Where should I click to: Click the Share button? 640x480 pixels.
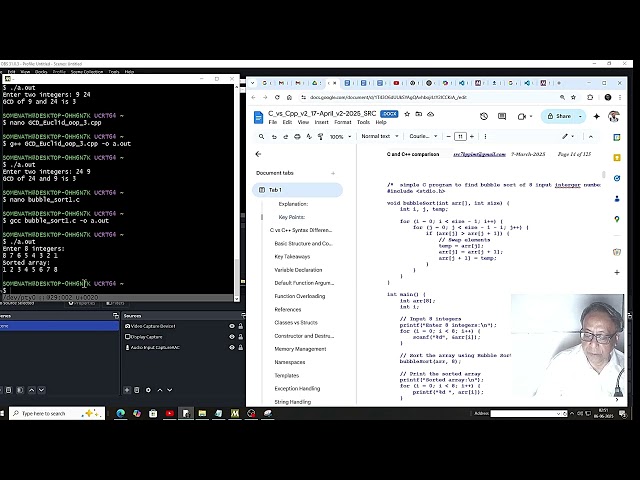(560, 116)
